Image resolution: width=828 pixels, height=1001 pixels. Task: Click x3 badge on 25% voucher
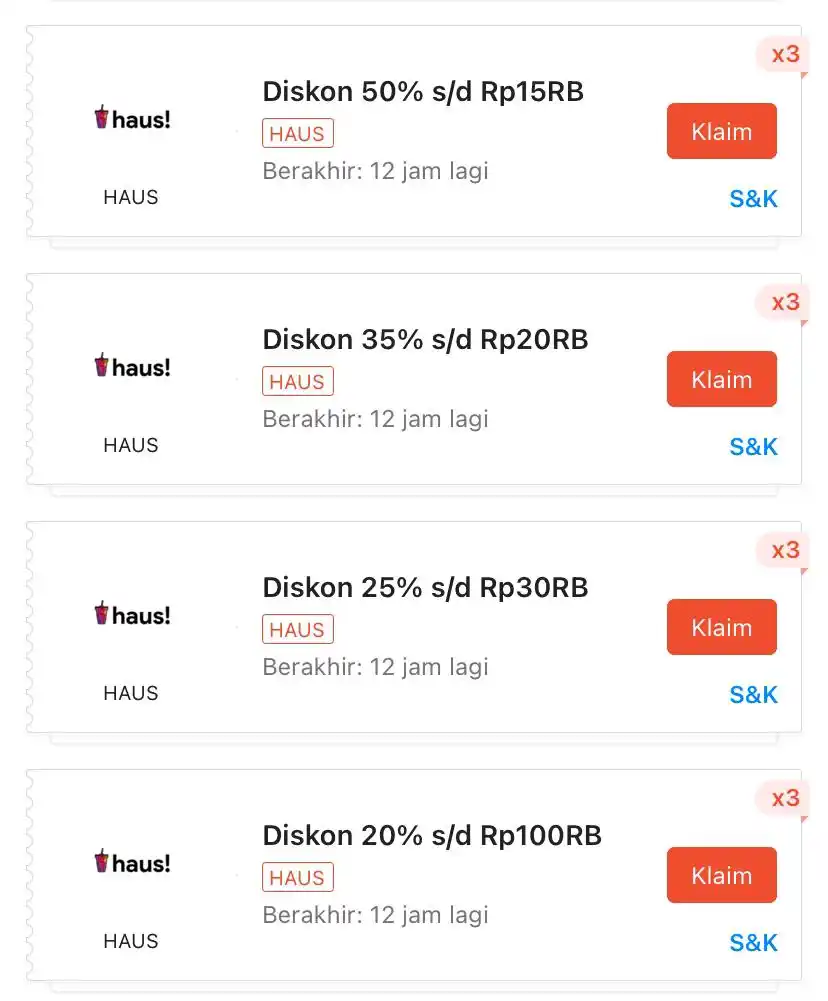tap(784, 550)
